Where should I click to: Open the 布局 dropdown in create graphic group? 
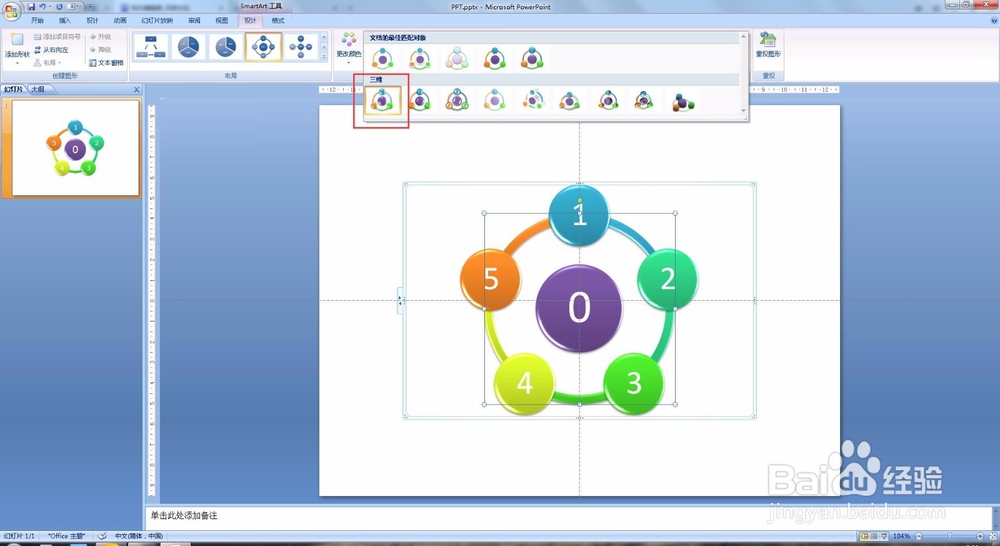[x=47, y=63]
